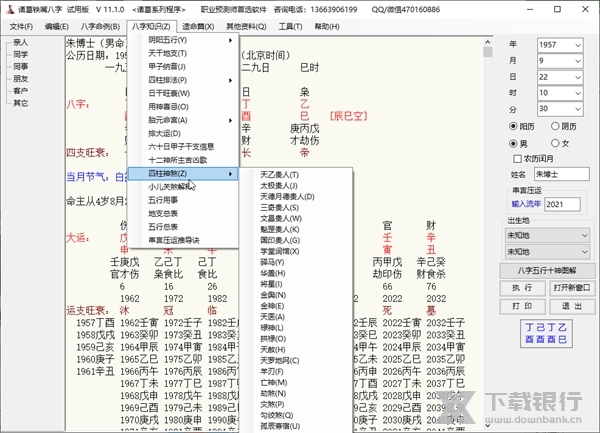This screenshot has width=600, height=433.
Task: Open the 帮助(H) menu
Action: pos(327,26)
